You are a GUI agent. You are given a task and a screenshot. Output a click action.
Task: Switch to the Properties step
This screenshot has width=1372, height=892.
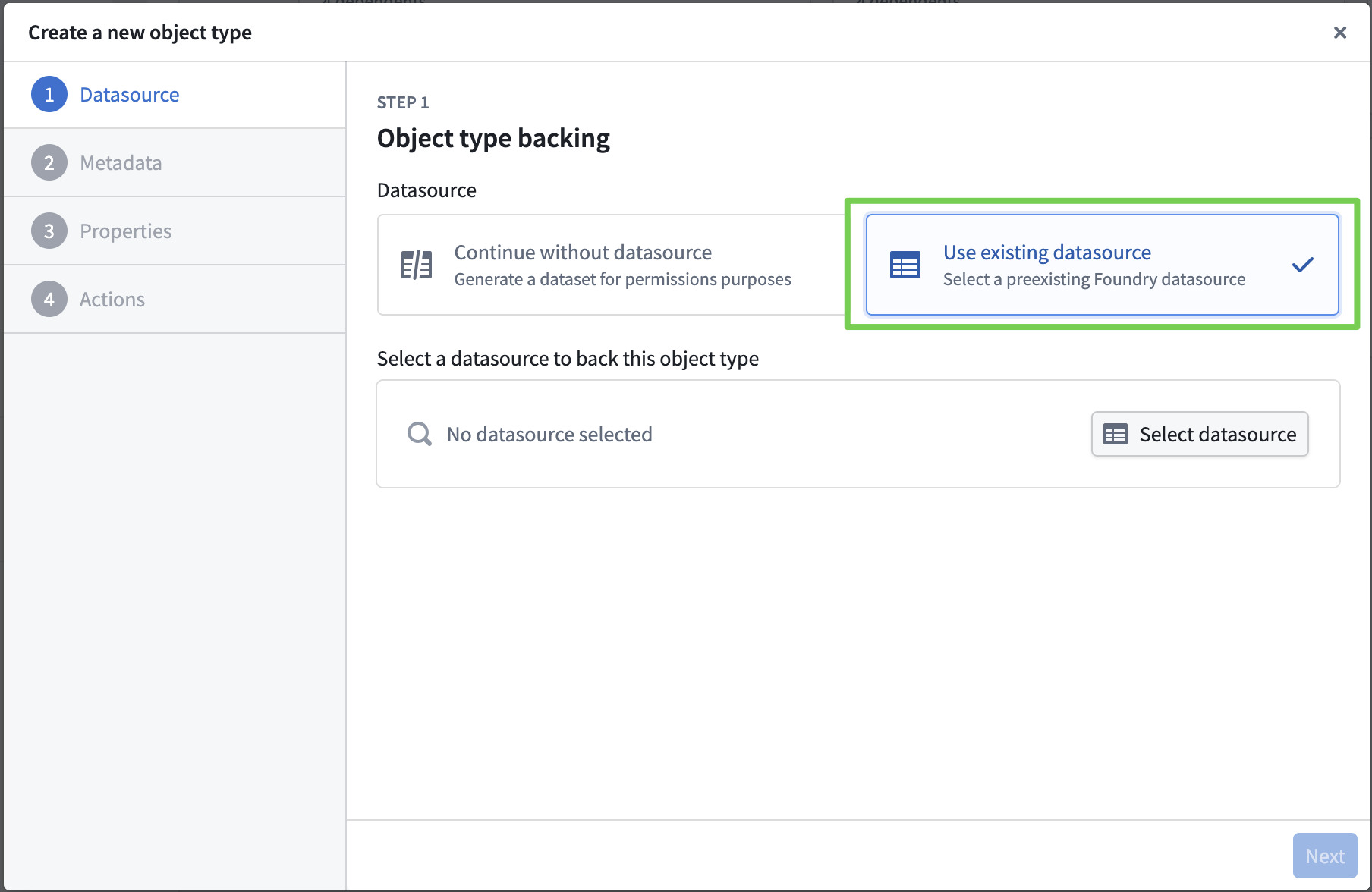click(126, 231)
